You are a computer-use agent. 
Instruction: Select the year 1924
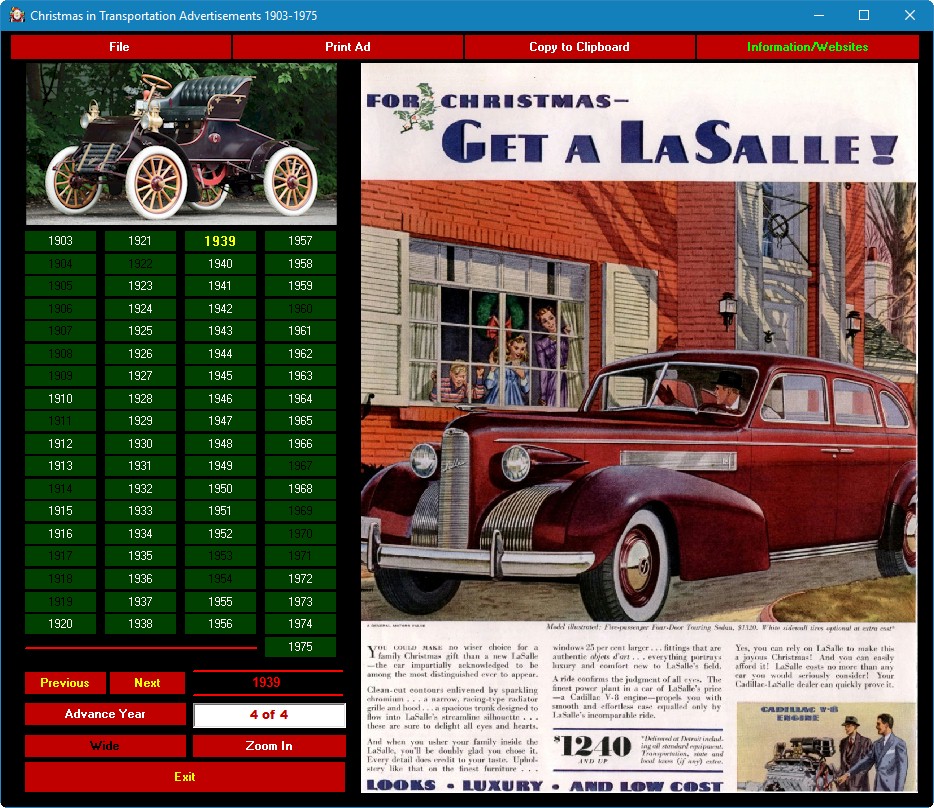point(140,309)
